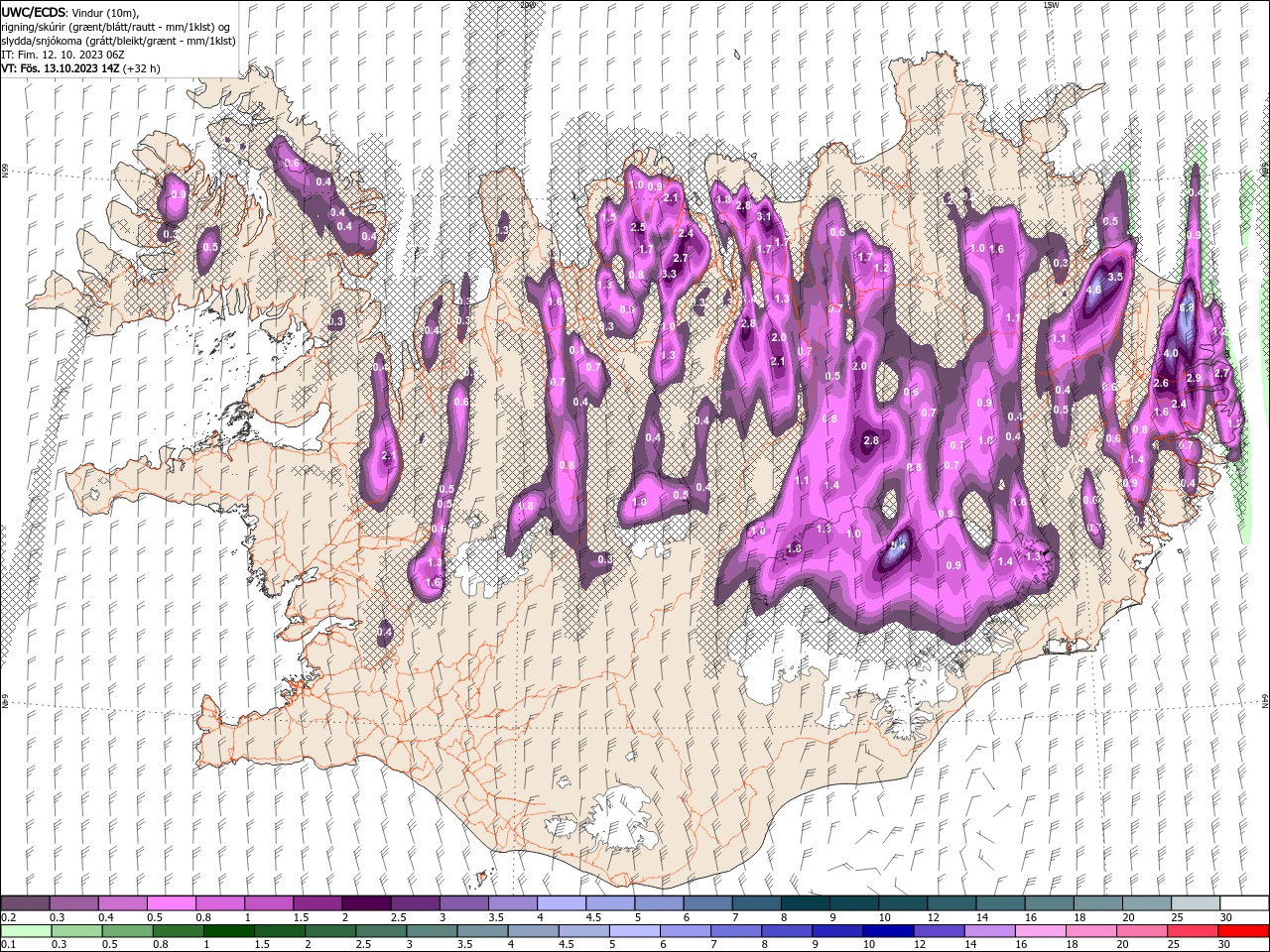This screenshot has height=952, width=1270.
Task: Select lower legend bright red swatch at 30
Action: (1243, 931)
